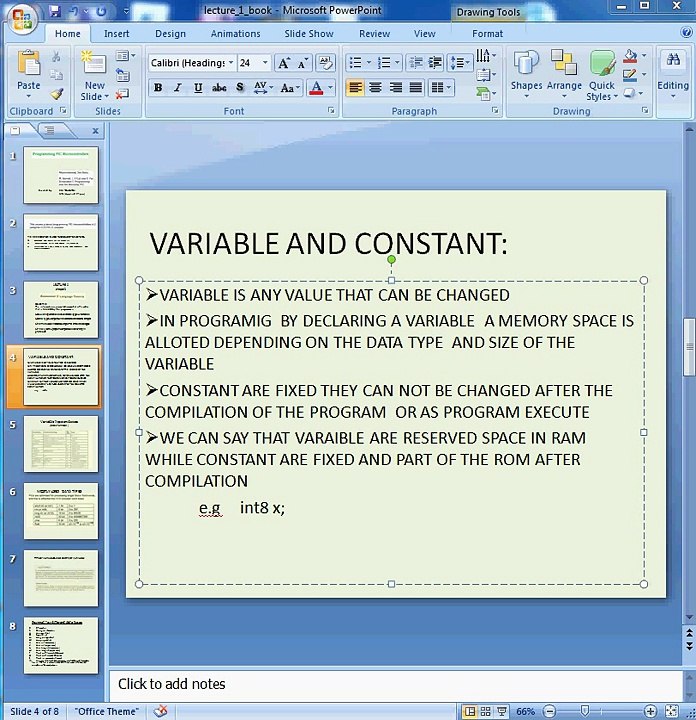Close the slides thumbnail pane
Image resolution: width=696 pixels, height=720 pixels.
[95, 131]
